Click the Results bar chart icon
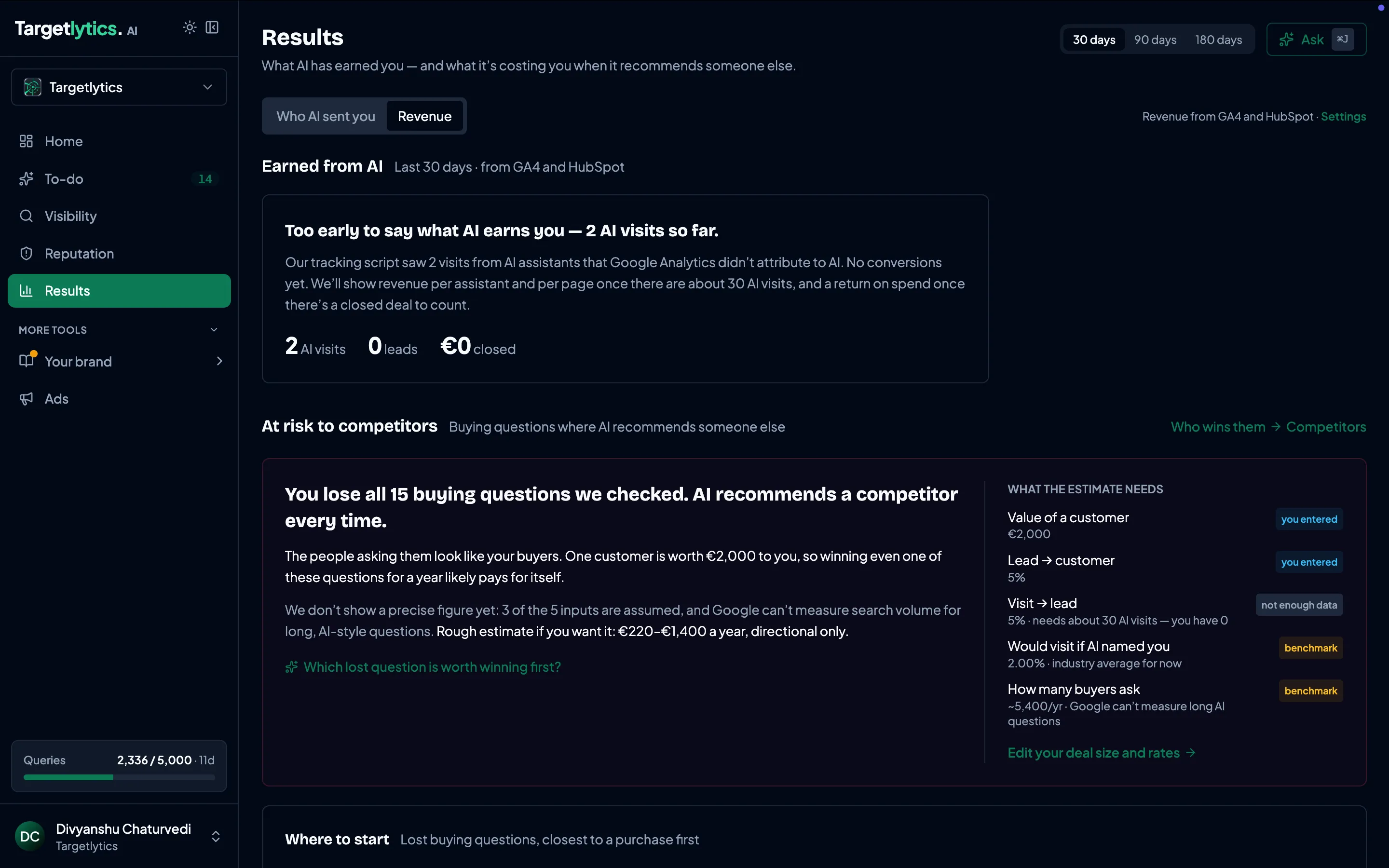 click(27, 290)
